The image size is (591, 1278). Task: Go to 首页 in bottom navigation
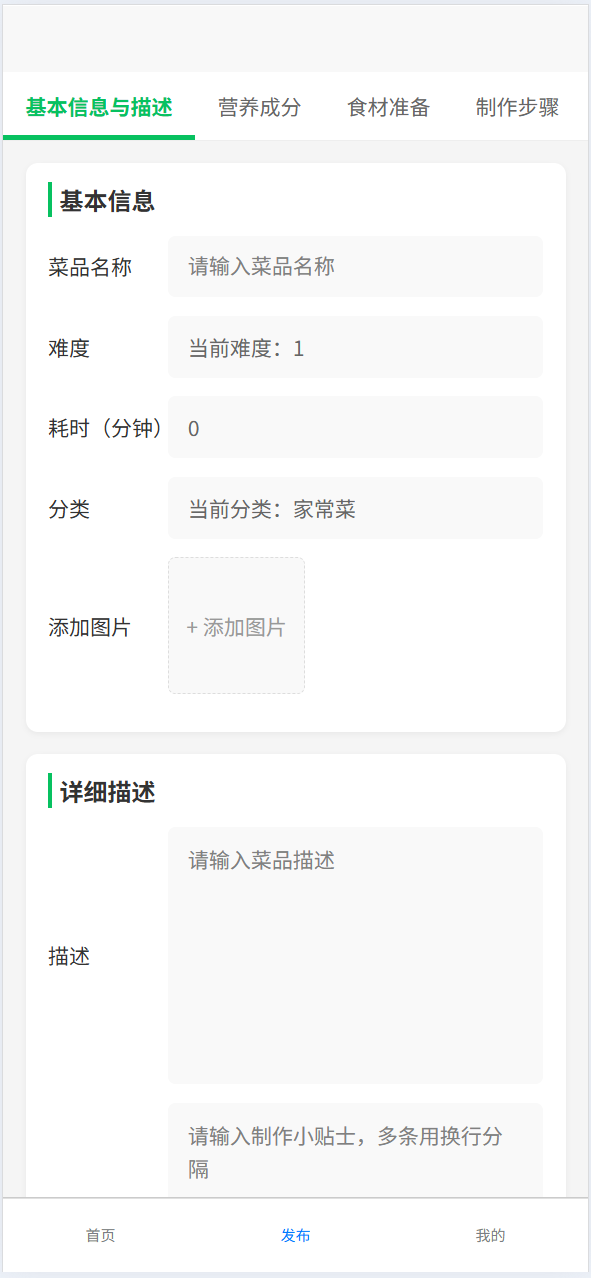click(100, 1235)
